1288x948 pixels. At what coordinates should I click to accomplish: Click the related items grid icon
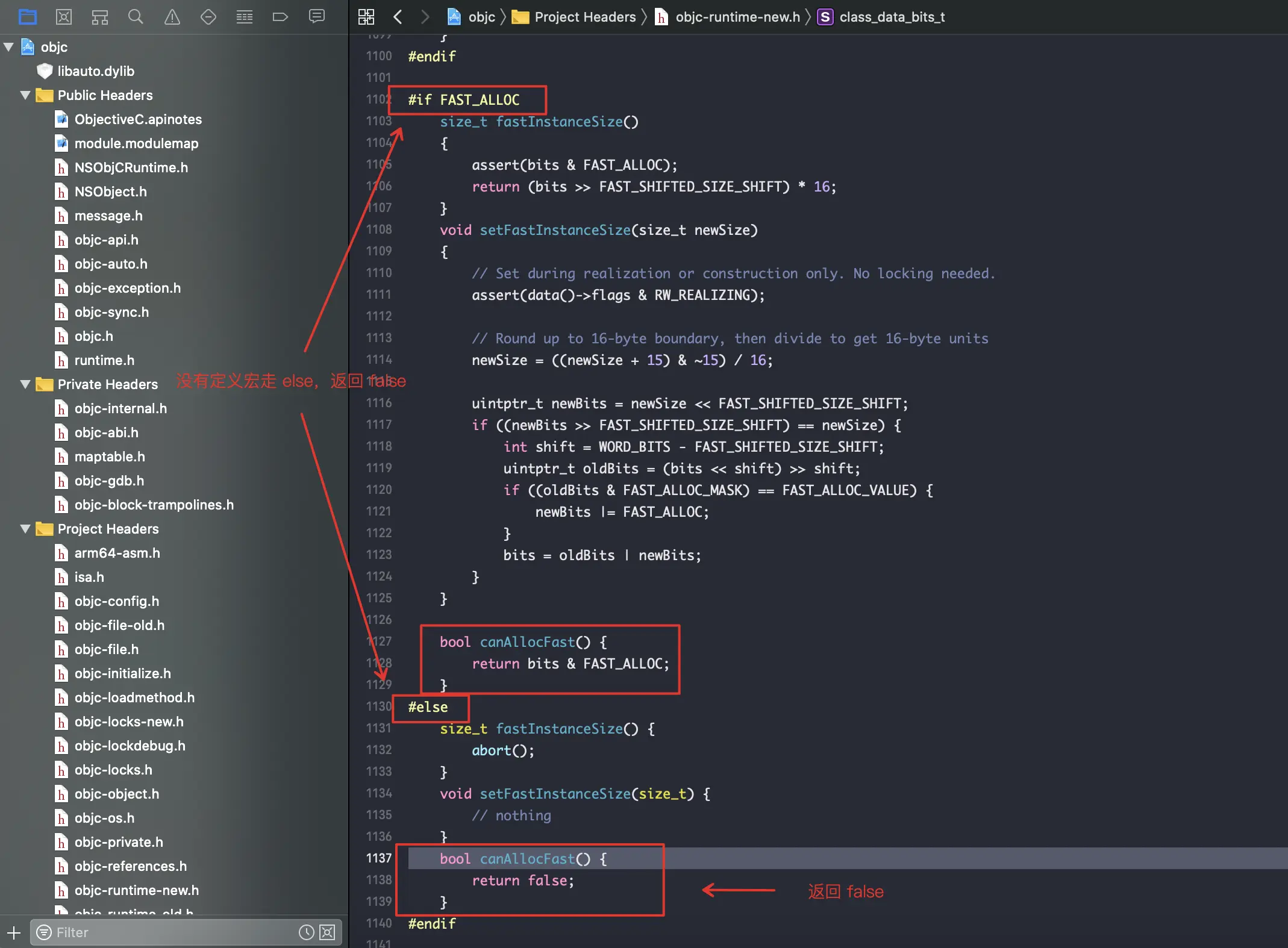[366, 17]
